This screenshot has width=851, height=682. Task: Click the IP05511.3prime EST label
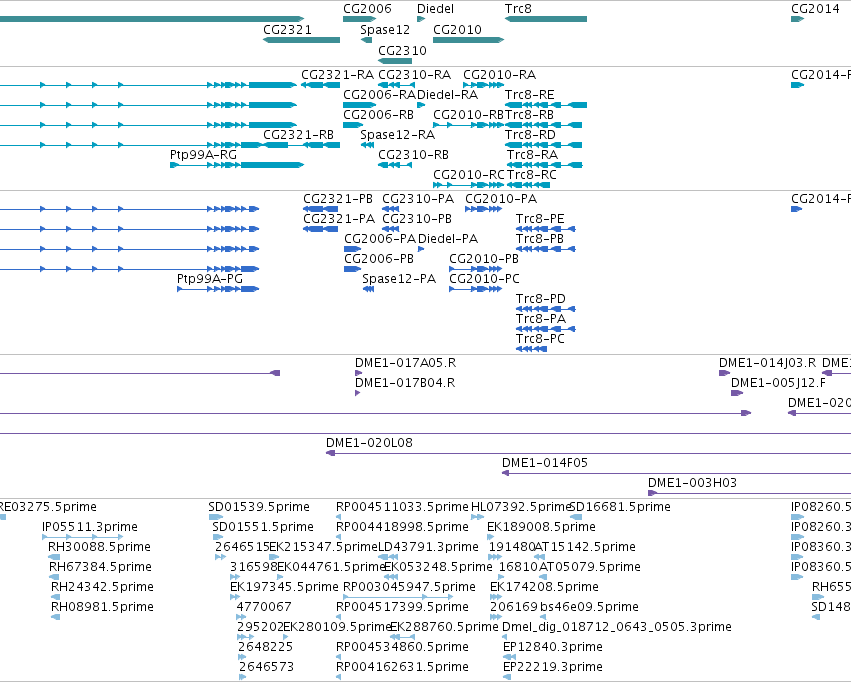coord(90,527)
